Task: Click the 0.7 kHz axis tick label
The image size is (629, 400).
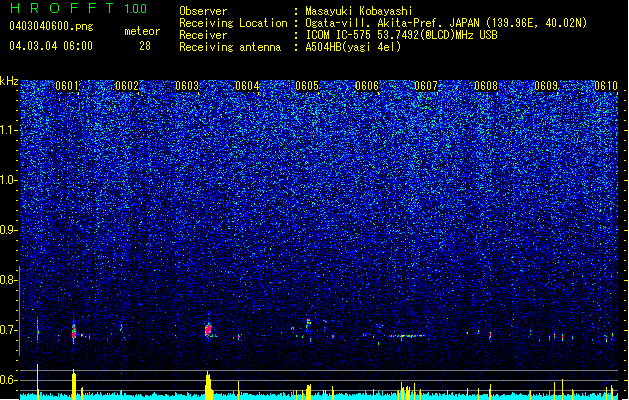Action: pyautogui.click(x=9, y=330)
